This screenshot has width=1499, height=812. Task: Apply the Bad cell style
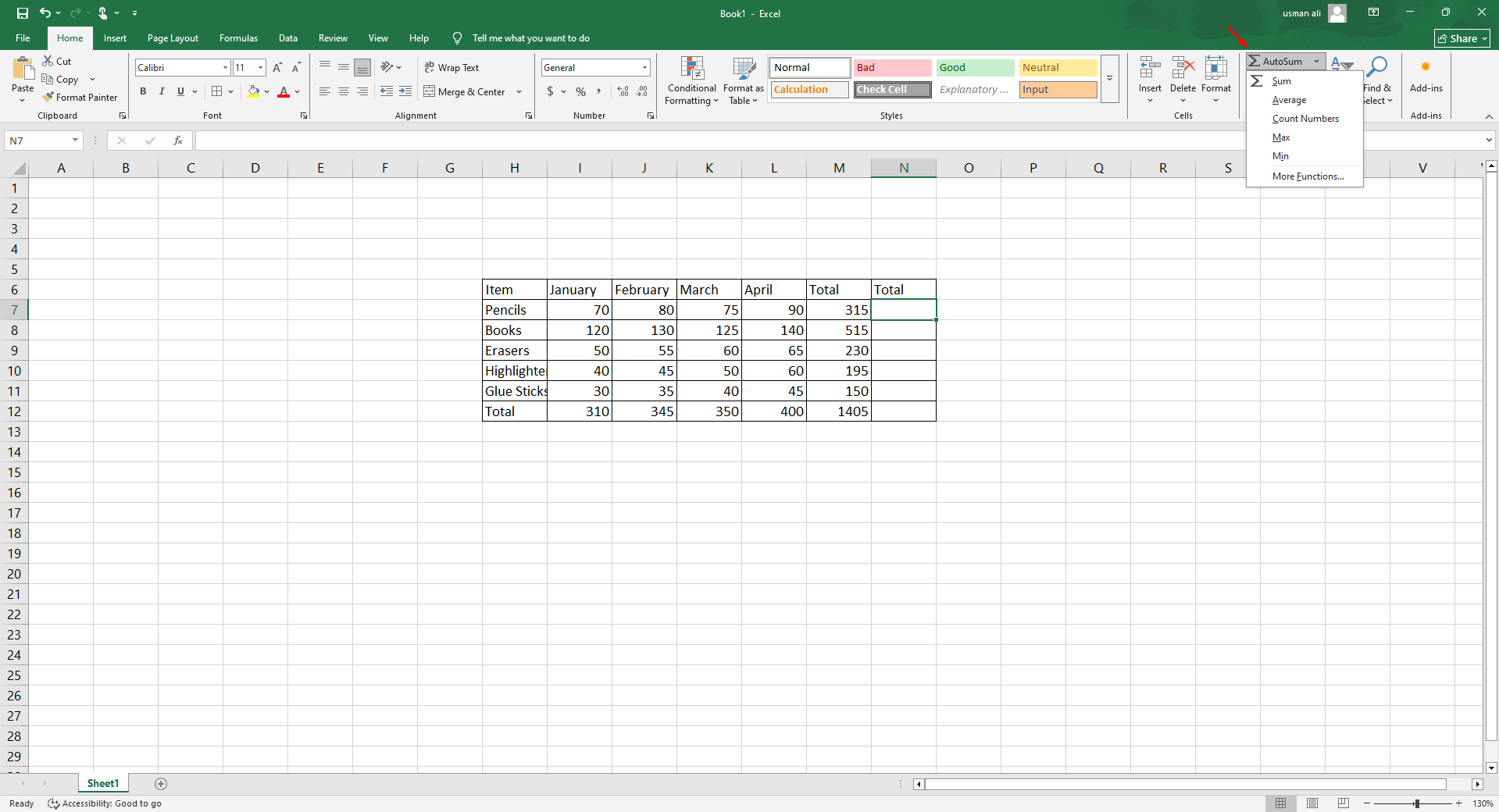892,68
